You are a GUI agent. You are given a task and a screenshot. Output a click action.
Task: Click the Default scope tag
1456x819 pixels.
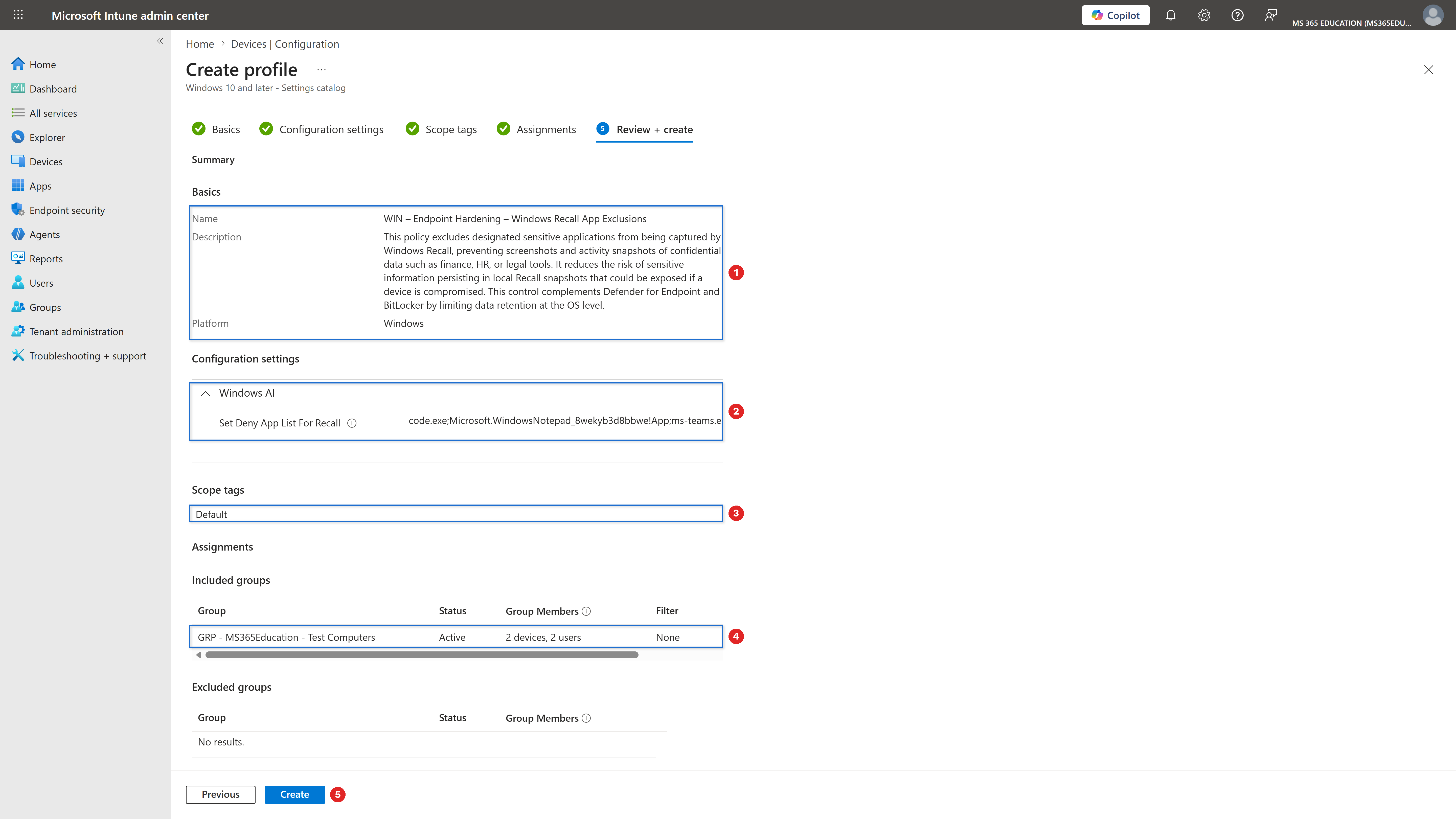[211, 514]
